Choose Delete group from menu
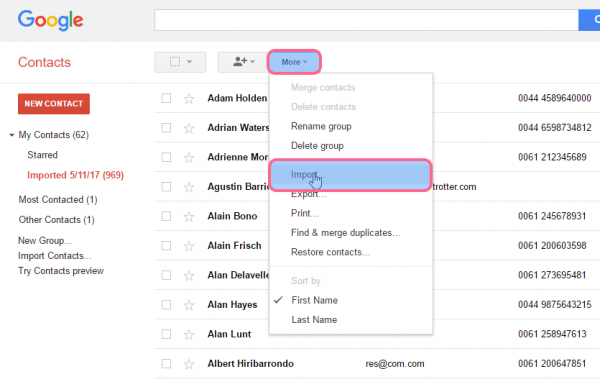The image size is (600, 387). [x=317, y=146]
